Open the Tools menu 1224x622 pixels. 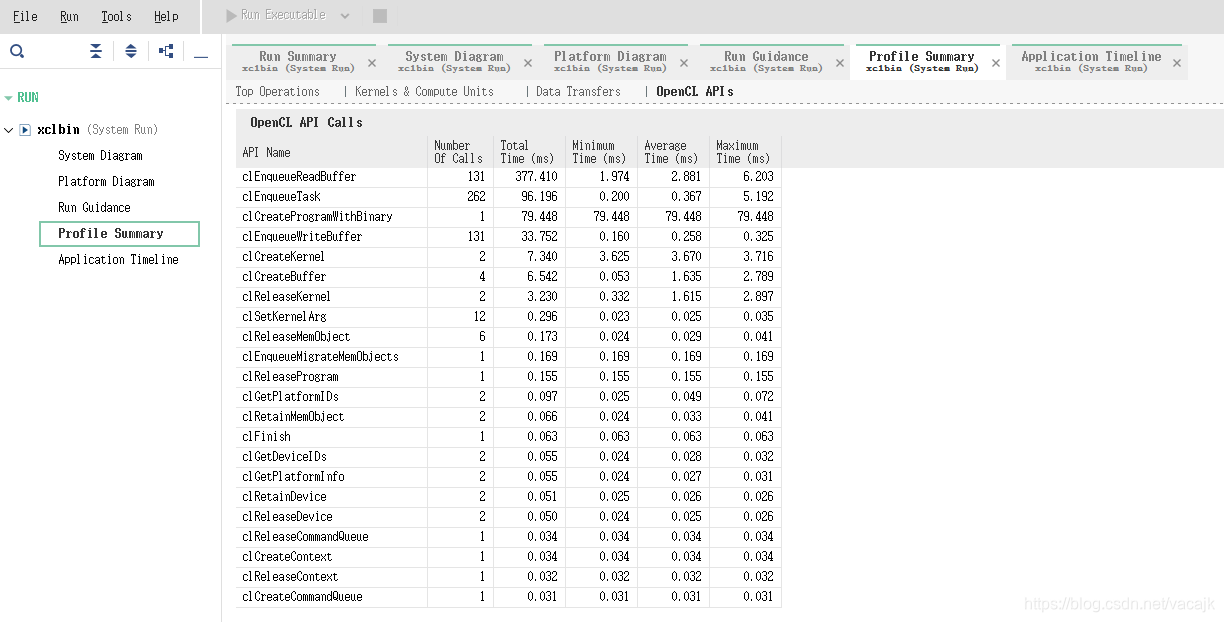(x=116, y=16)
